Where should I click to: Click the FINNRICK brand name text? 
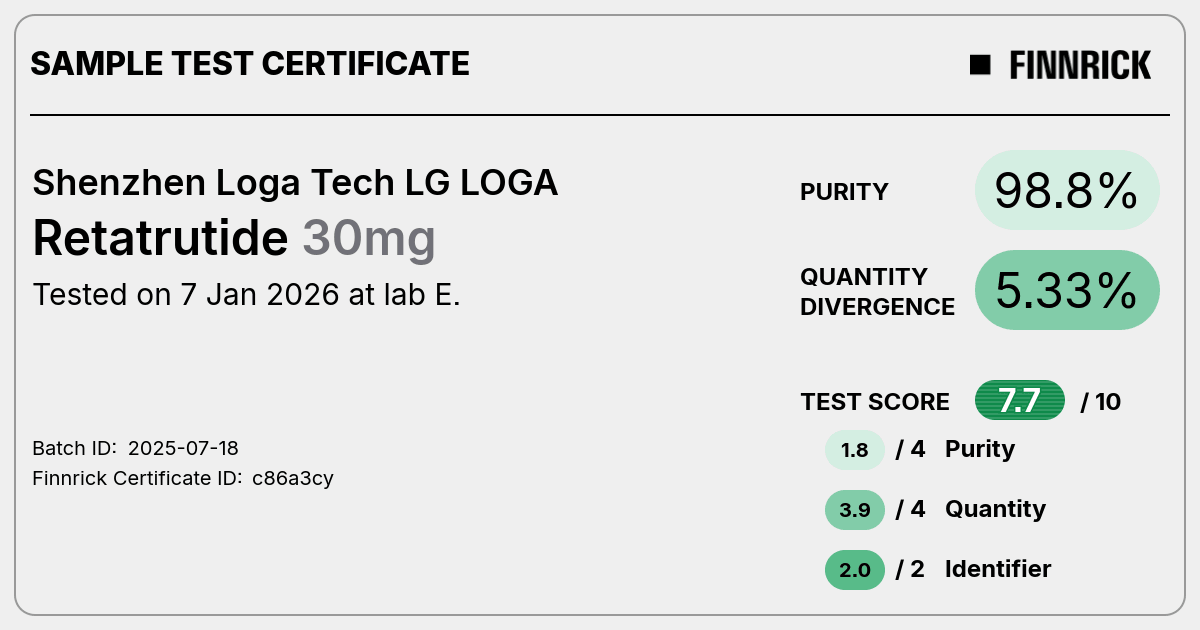[1080, 65]
